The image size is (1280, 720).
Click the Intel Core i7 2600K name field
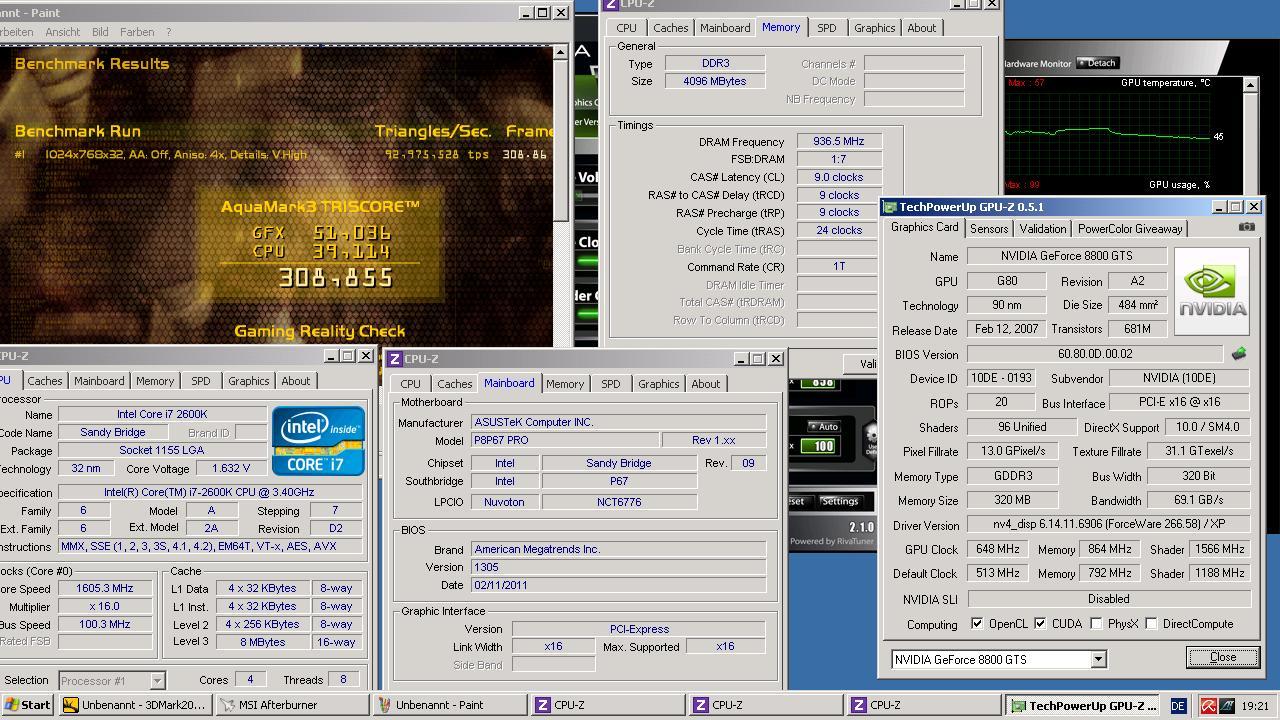click(161, 414)
